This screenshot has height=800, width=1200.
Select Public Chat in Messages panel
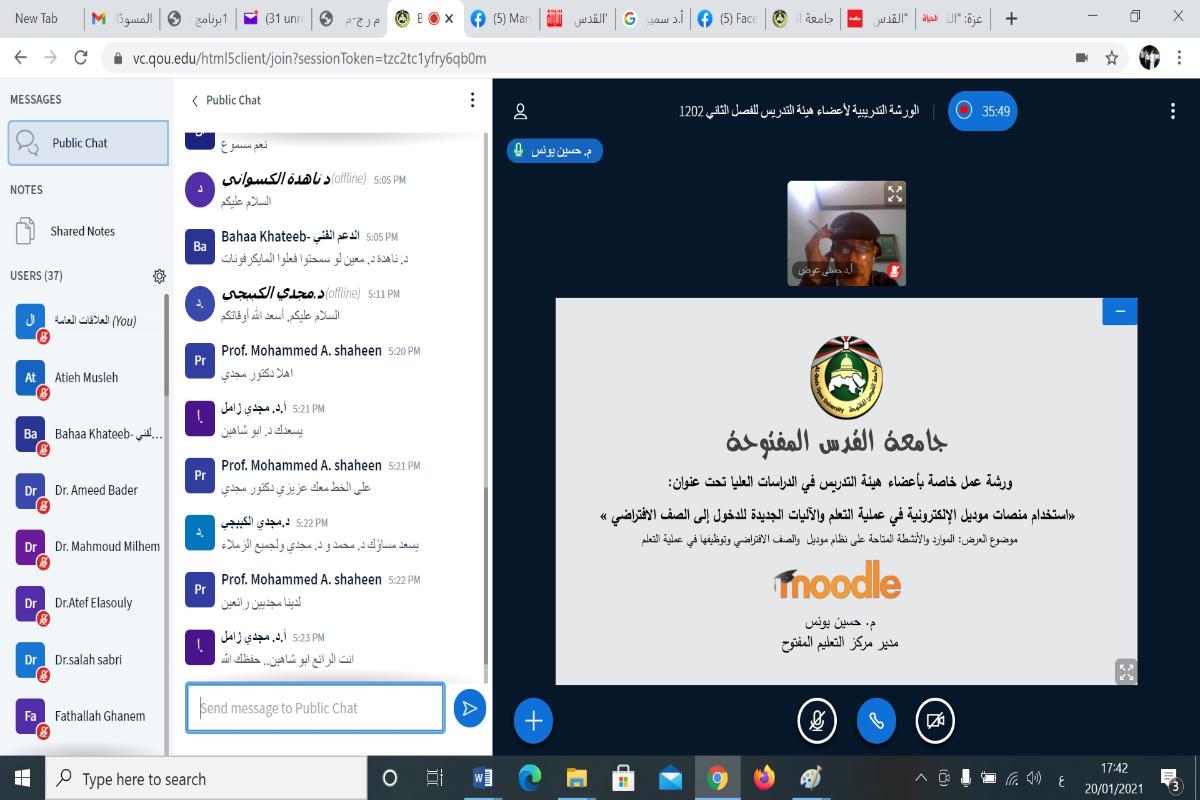[88, 143]
